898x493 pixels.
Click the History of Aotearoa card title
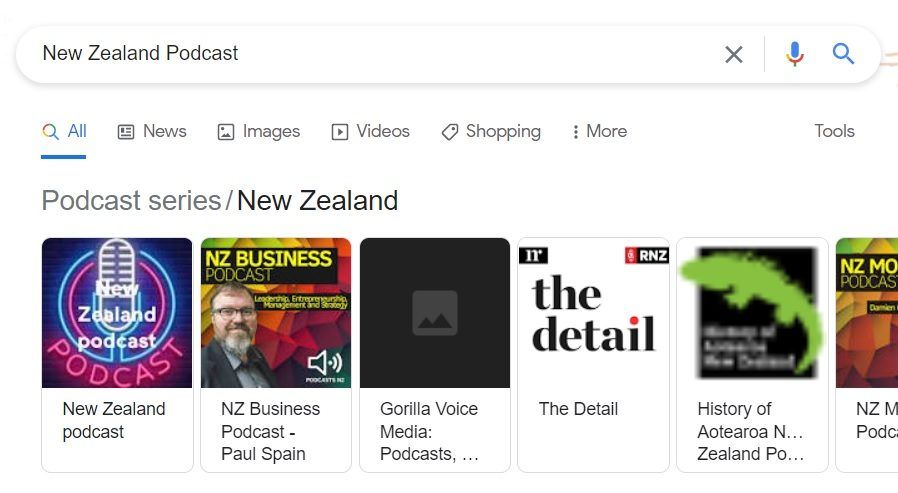tap(750, 431)
